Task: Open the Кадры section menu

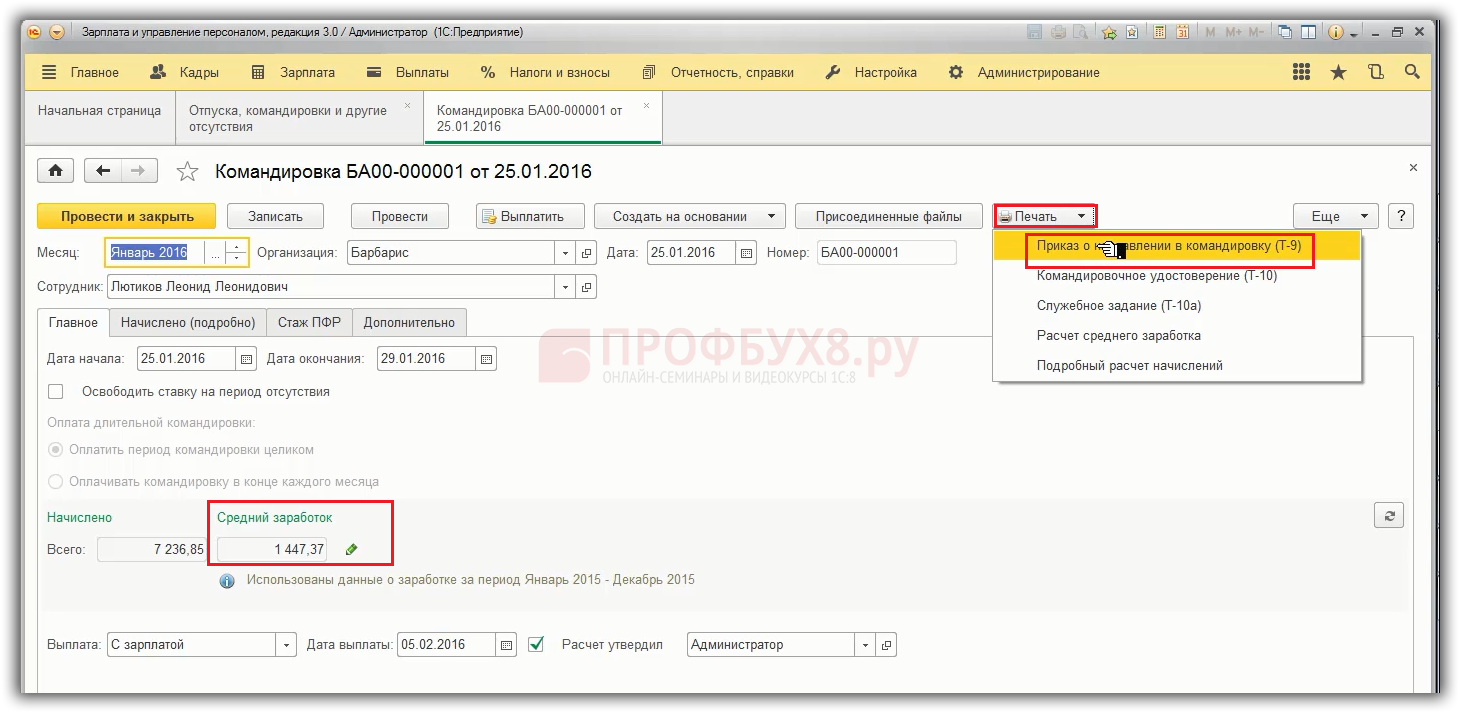Action: coord(184,72)
